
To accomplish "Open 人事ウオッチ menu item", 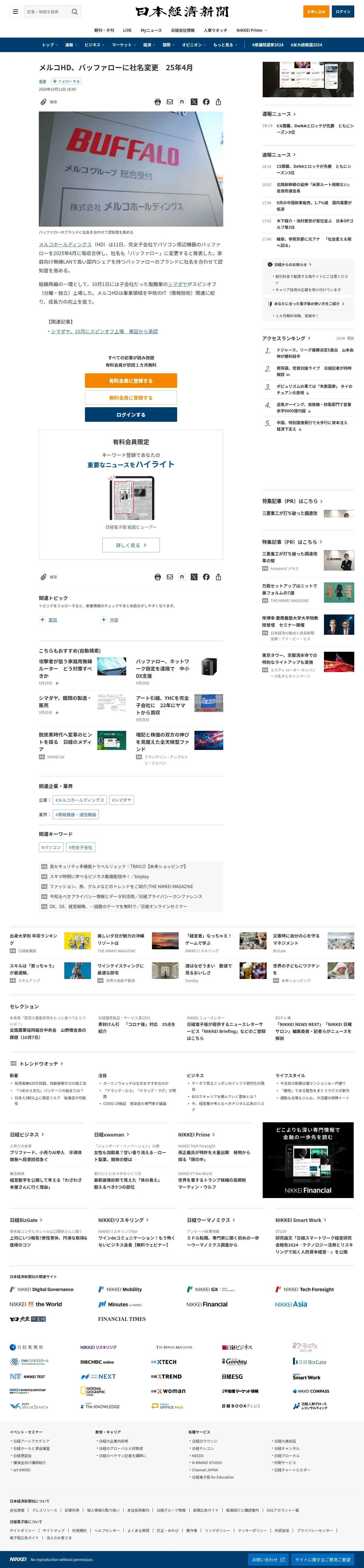I will click(215, 30).
